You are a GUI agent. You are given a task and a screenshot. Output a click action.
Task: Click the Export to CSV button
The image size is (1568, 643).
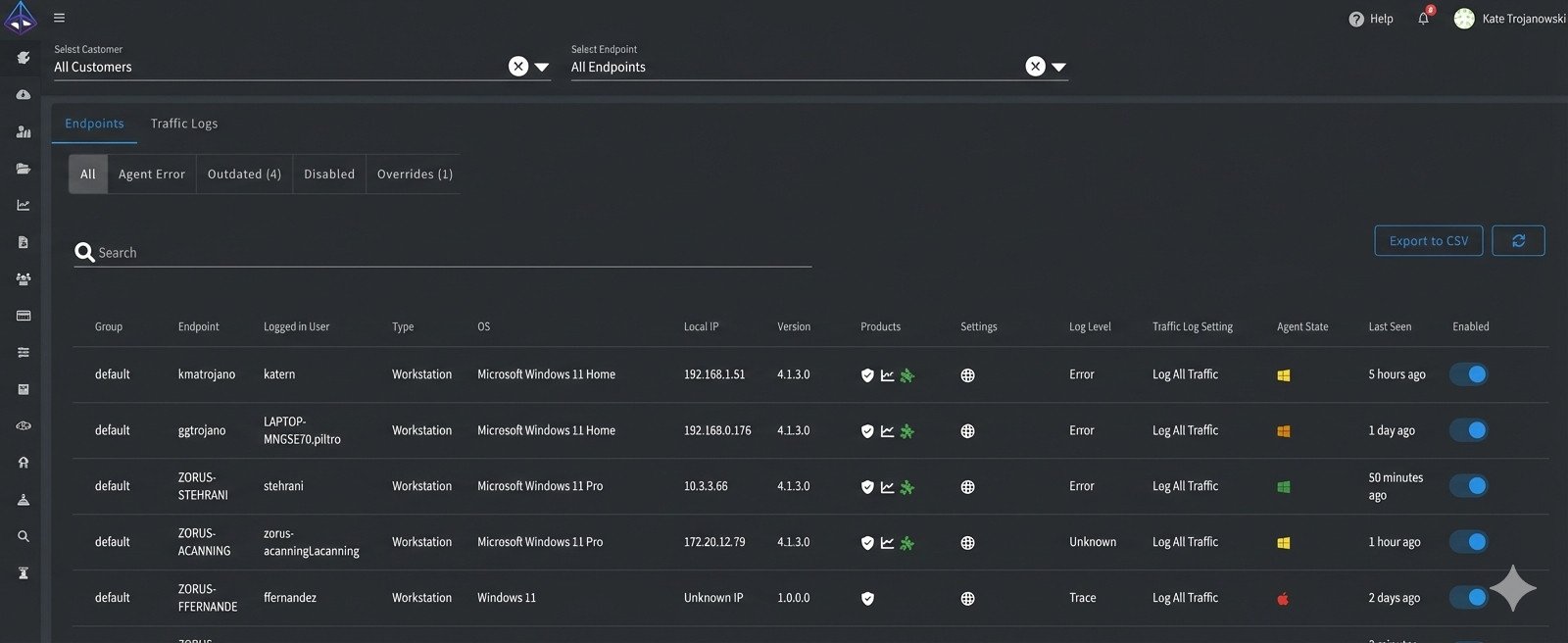[1428, 241]
